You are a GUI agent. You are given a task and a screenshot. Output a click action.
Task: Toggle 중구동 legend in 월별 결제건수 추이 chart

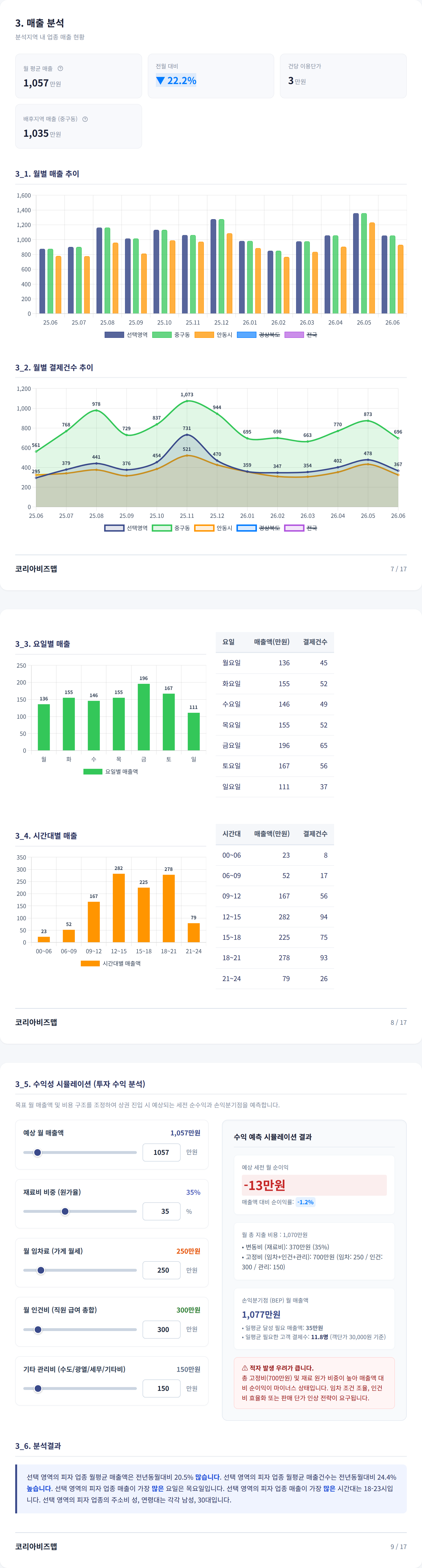coord(171,528)
